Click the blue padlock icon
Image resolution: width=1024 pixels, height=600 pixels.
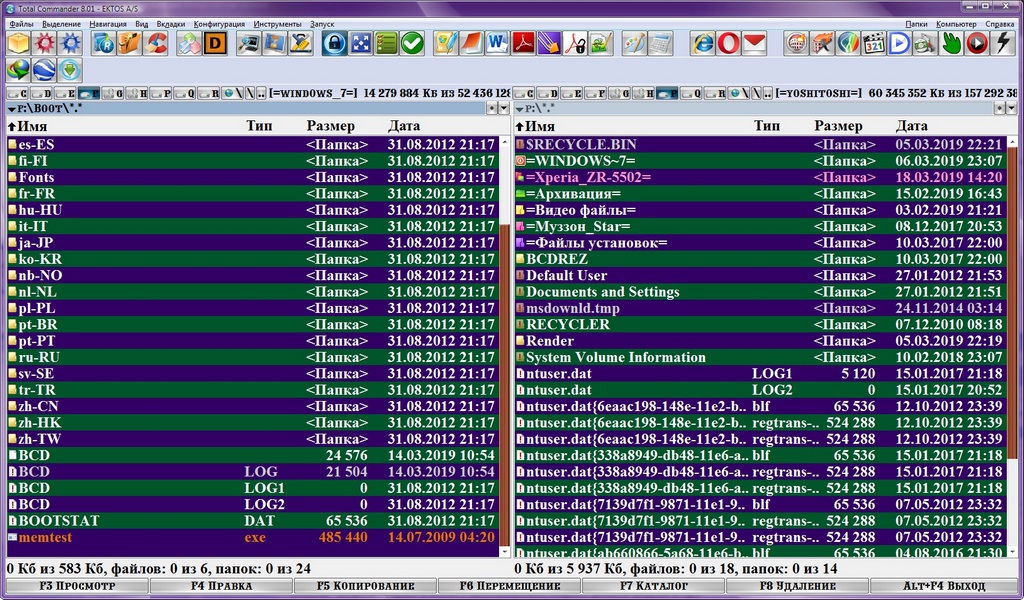[x=334, y=43]
